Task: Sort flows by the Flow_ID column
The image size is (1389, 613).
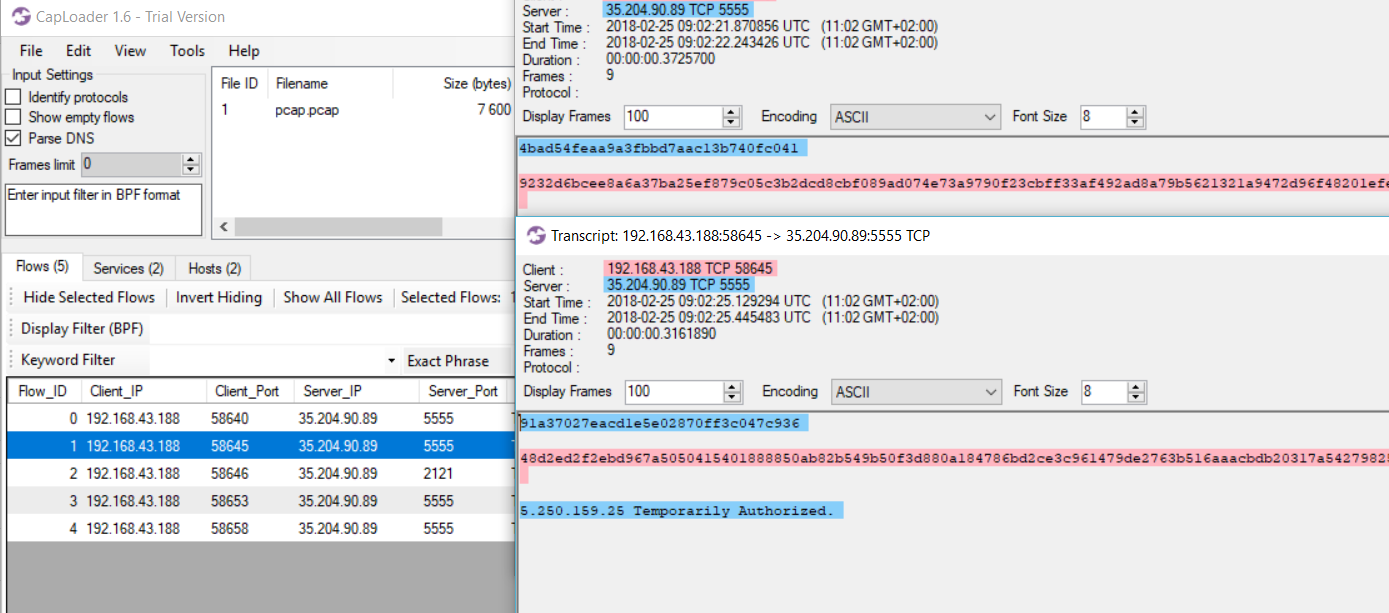Action: click(x=44, y=391)
